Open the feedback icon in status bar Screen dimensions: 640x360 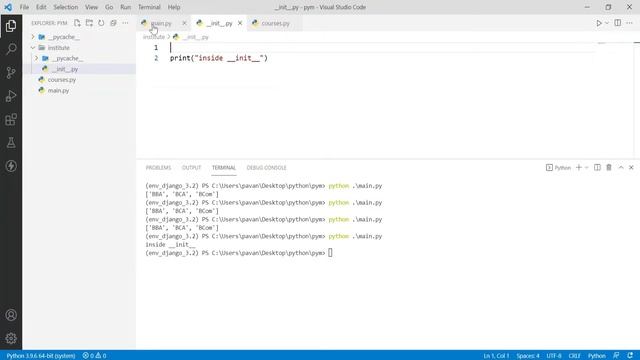tap(616, 356)
